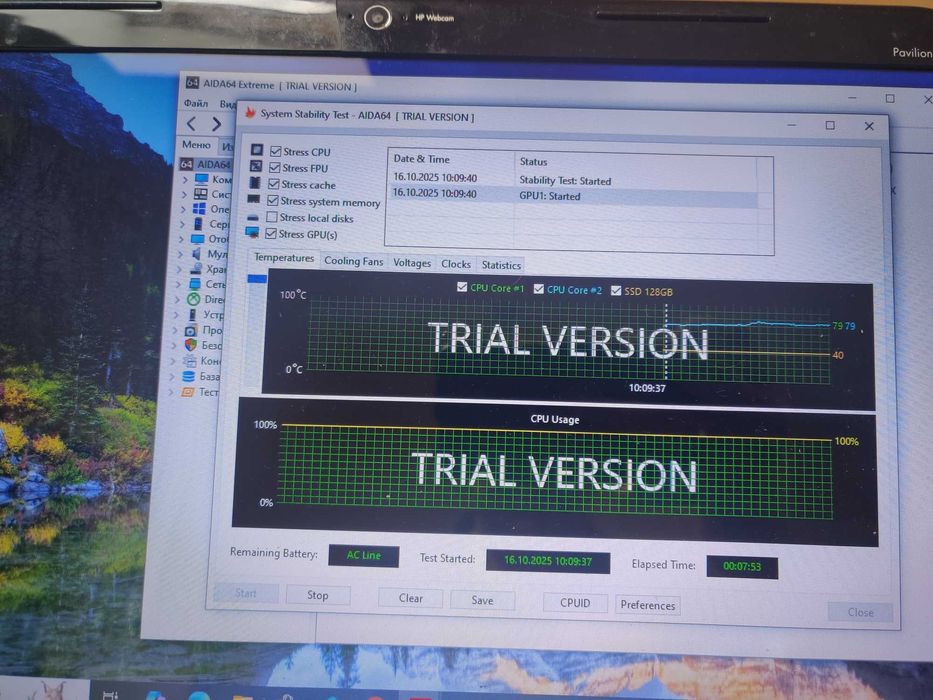
Task: Select the Stability Test: Started log row
Action: tap(574, 179)
